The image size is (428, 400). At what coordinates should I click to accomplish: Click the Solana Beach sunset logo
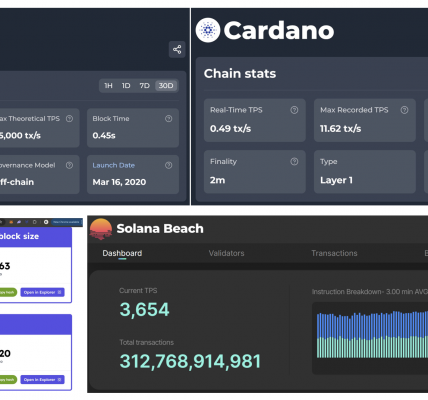click(x=101, y=229)
